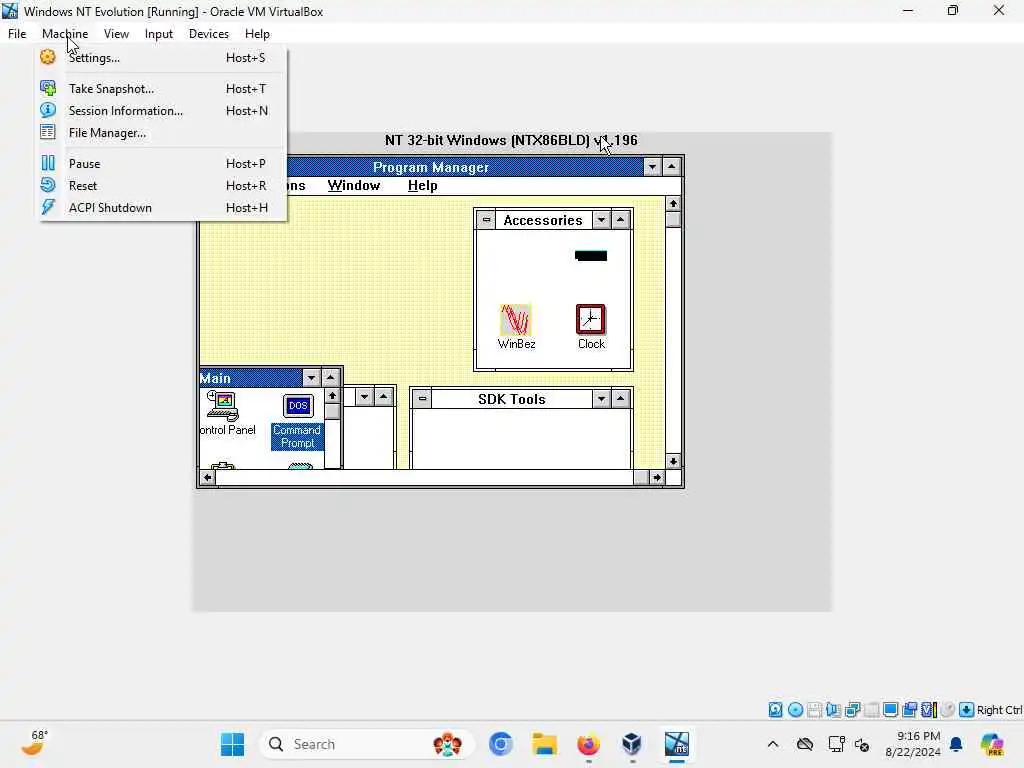Click Program Manager horizontal scroll right arrow
This screenshot has height=768, width=1024.
[x=657, y=477]
